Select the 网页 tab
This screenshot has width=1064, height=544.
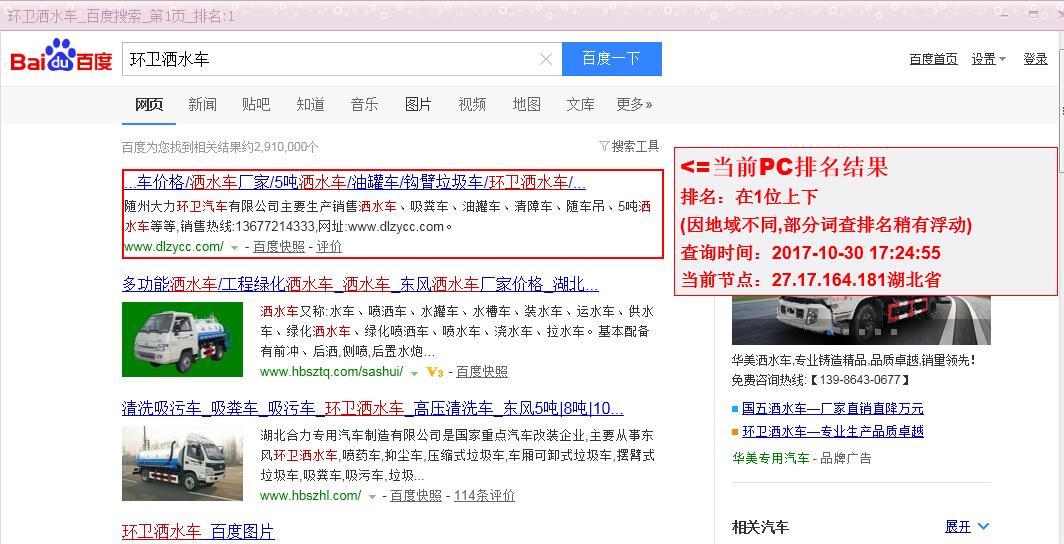(149, 104)
